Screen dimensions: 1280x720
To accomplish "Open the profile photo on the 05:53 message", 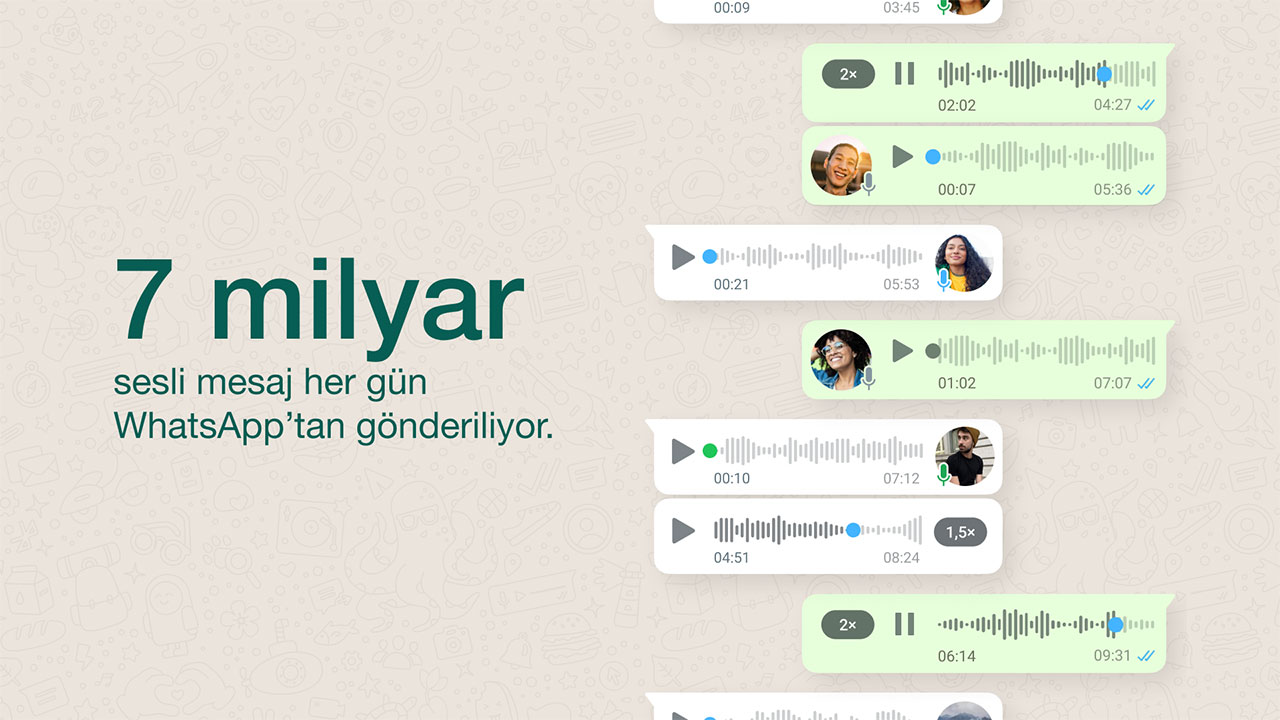I will point(964,263).
